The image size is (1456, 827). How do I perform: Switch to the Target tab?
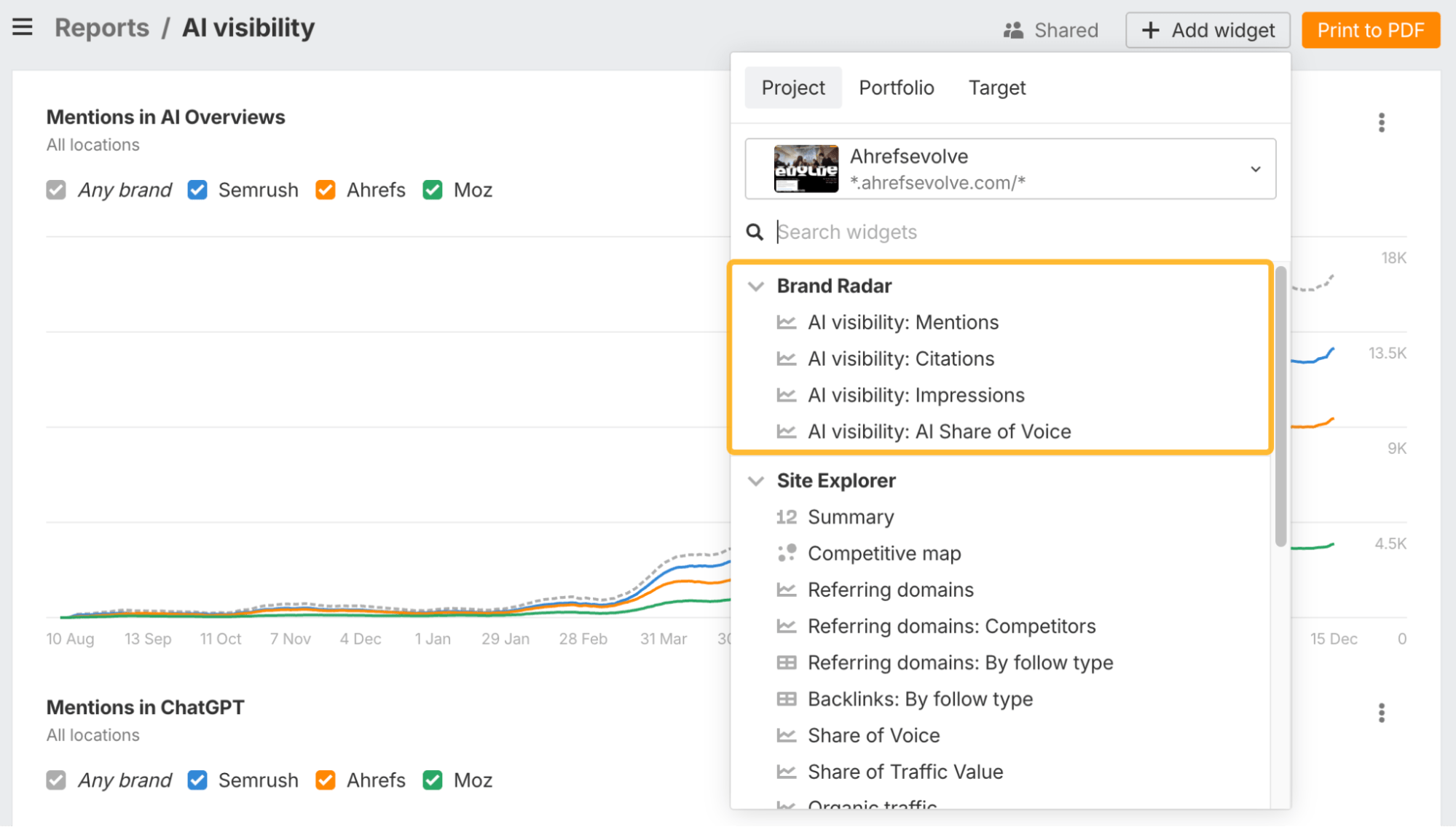tap(996, 87)
